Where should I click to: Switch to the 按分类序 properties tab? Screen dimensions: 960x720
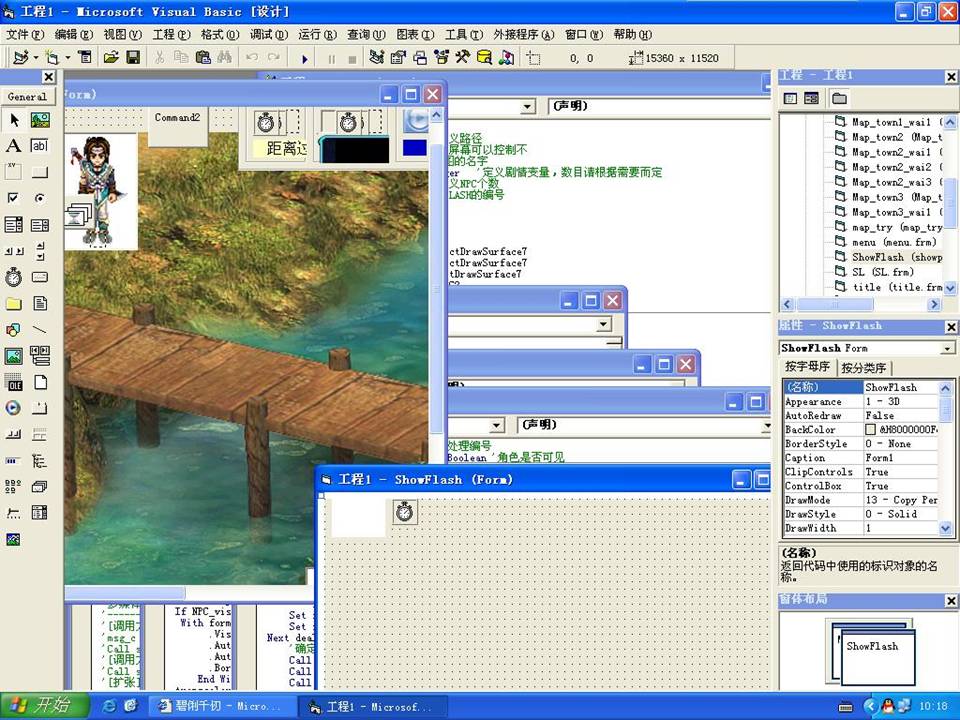click(863, 368)
